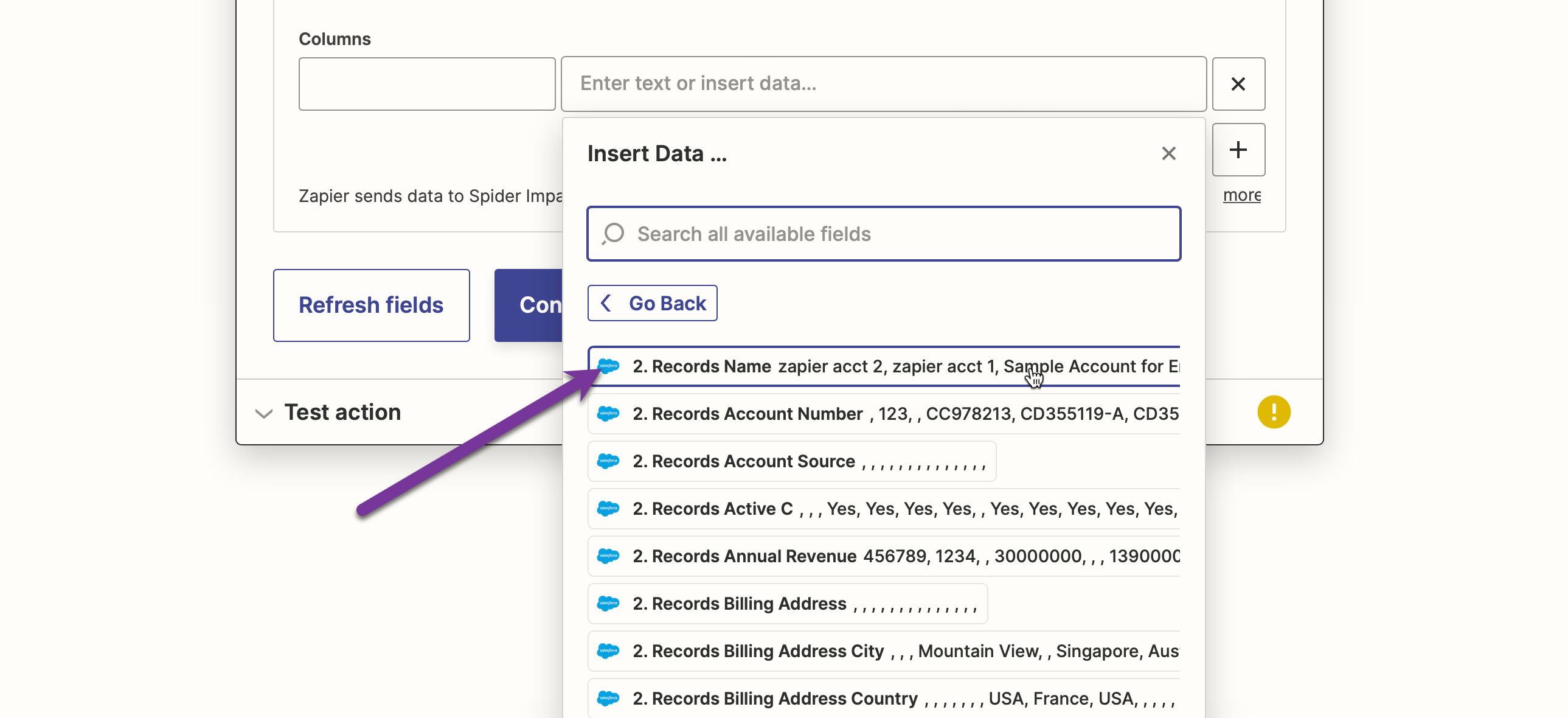Click the 'Enter text or insert data' field

point(883,84)
